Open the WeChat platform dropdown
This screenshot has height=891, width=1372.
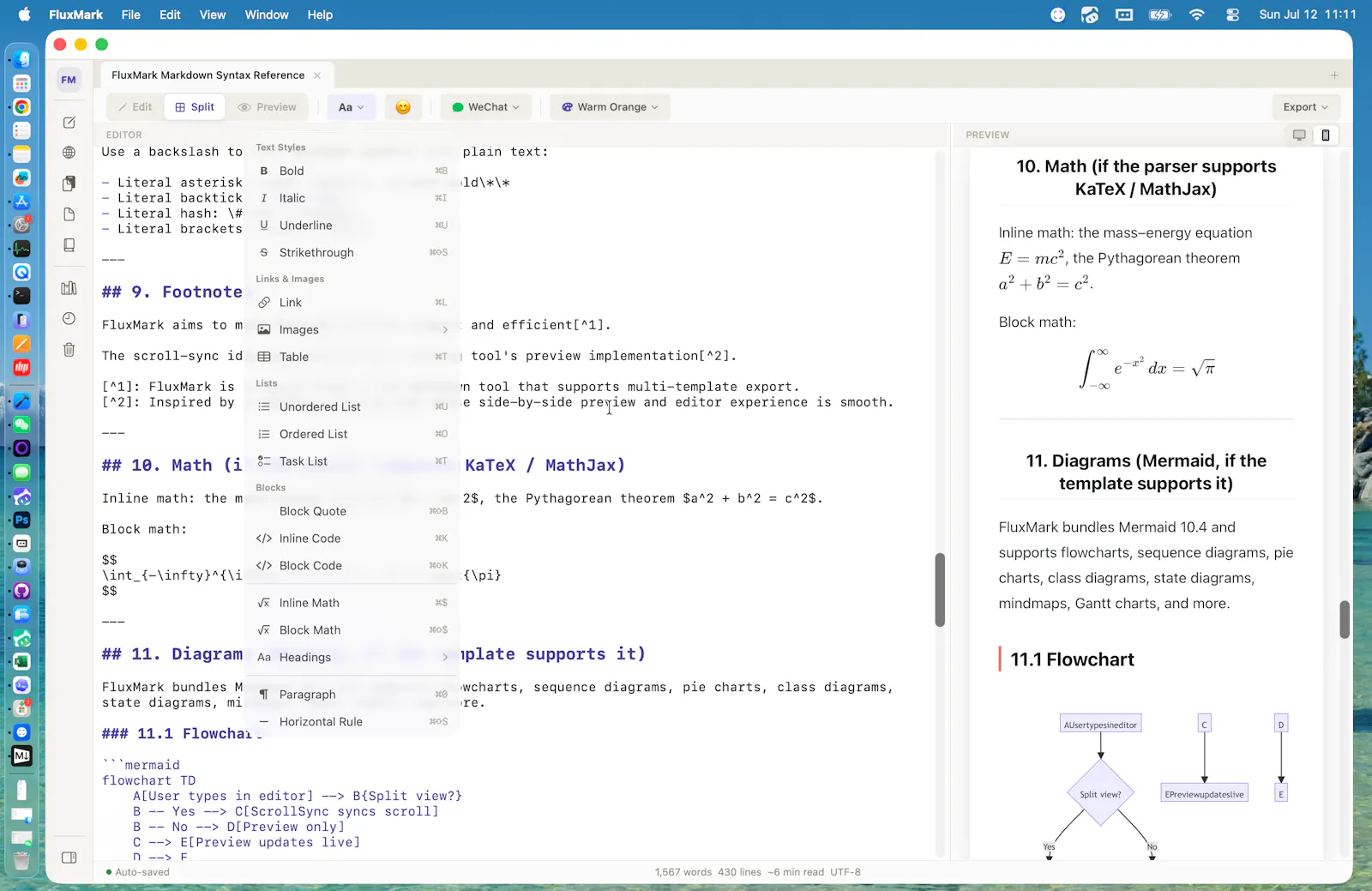[486, 107]
